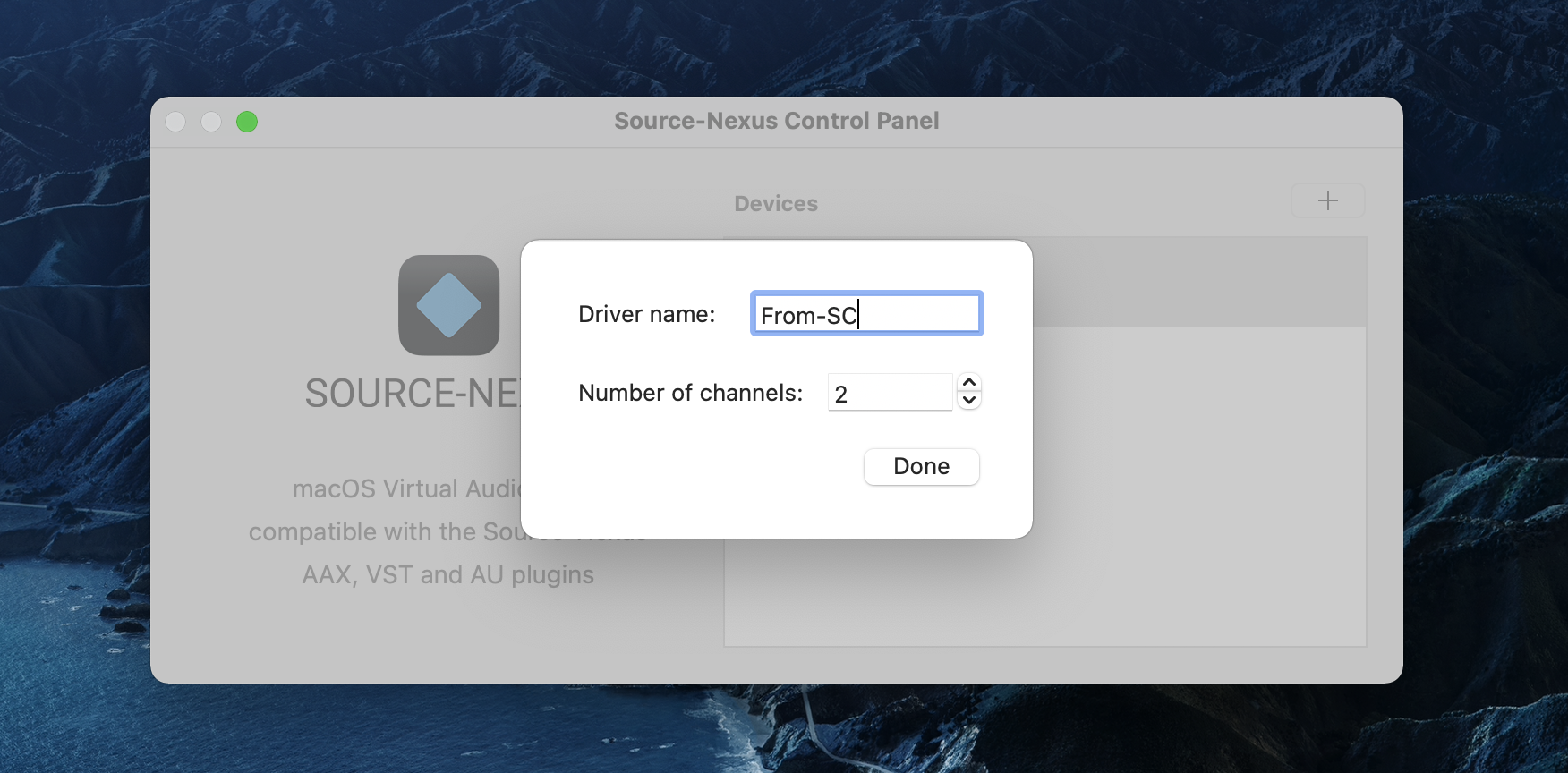Decrease channel count with down stepper arrow
Viewport: 1568px width, 773px height.
tap(968, 401)
